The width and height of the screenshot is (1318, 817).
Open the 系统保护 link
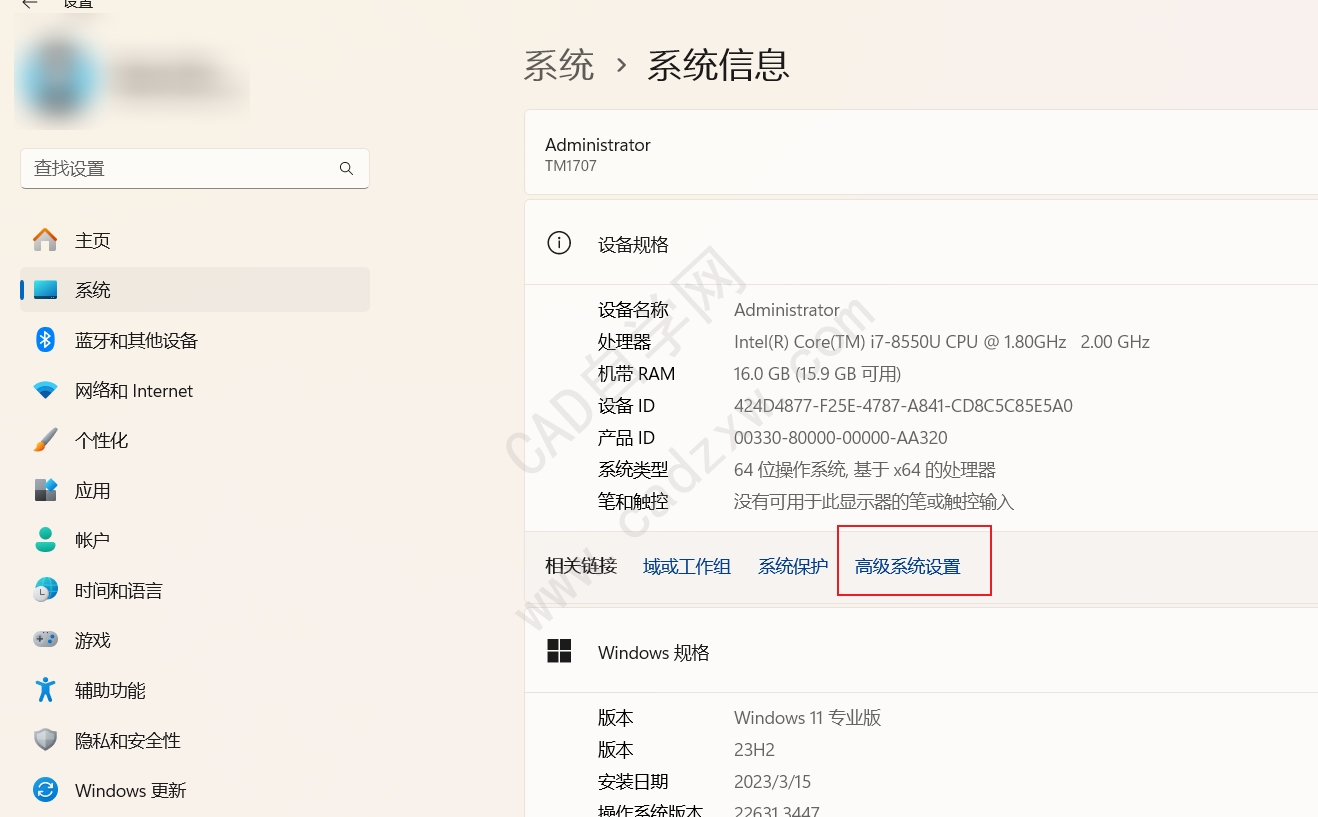coord(793,567)
